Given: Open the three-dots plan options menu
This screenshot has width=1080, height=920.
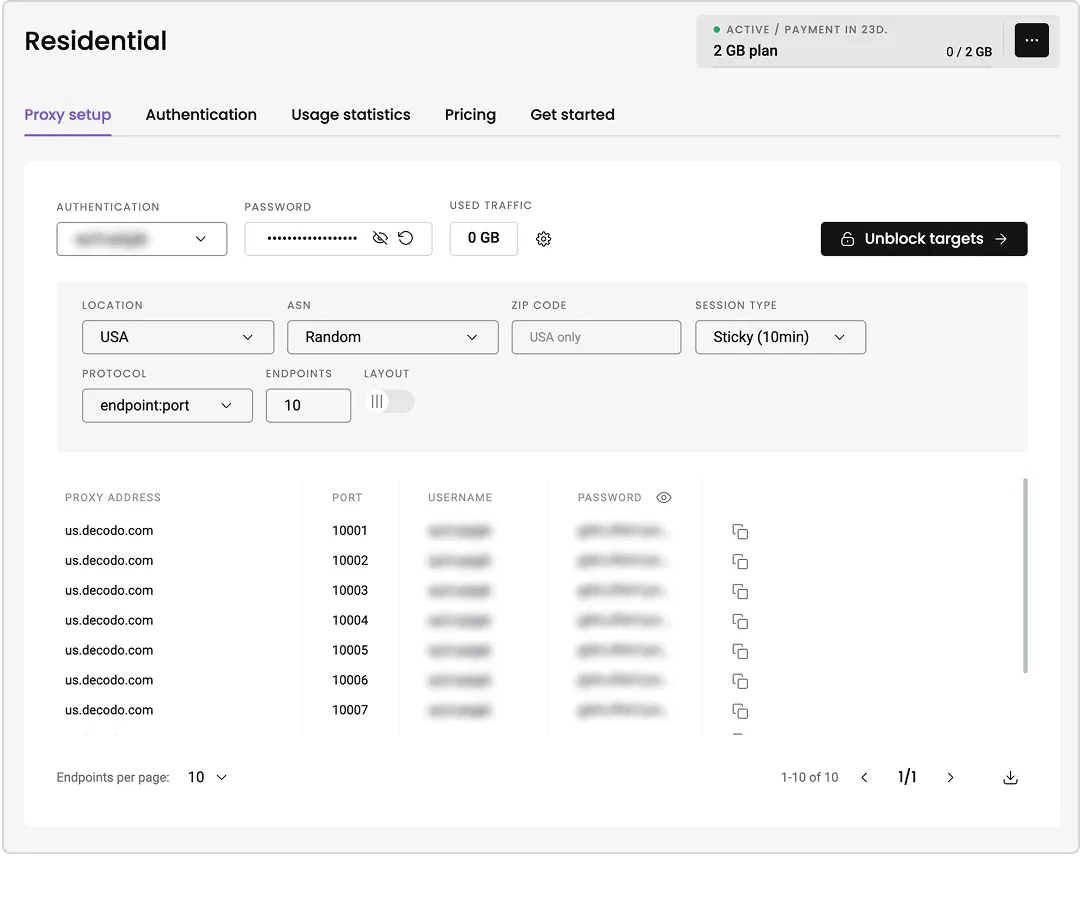Looking at the screenshot, I should [x=1032, y=41].
